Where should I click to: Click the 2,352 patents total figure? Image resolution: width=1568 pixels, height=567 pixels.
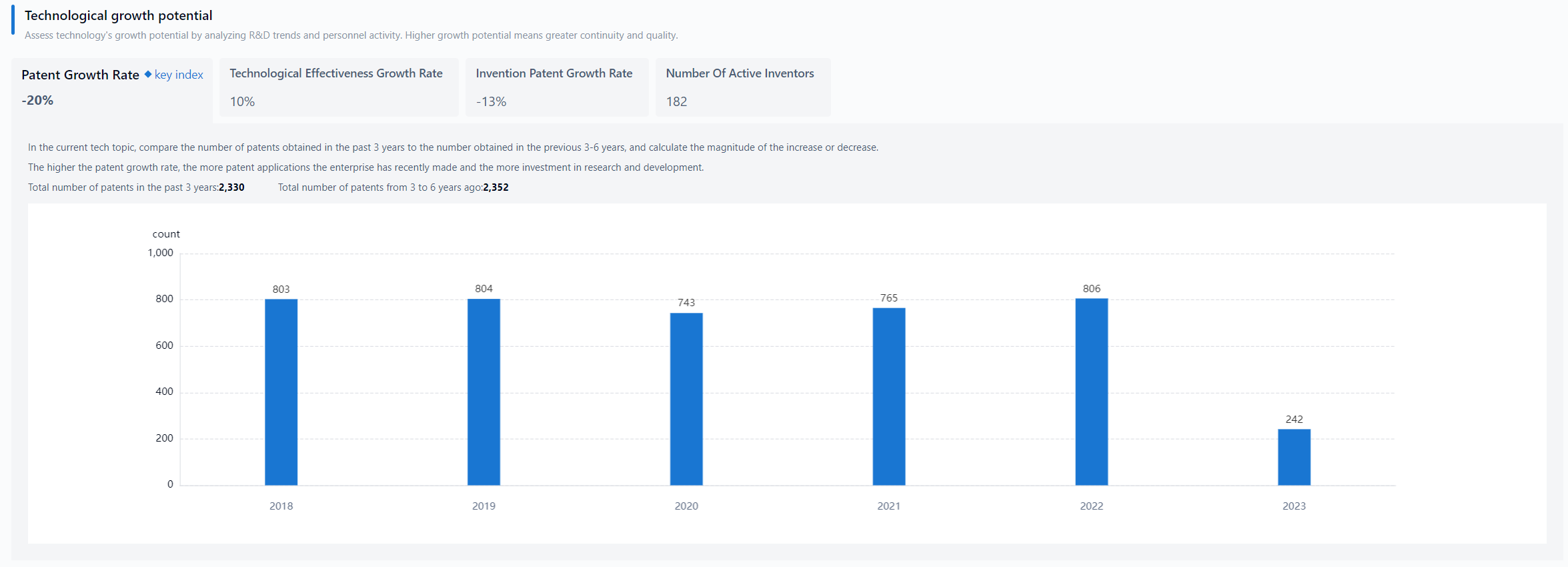click(496, 187)
